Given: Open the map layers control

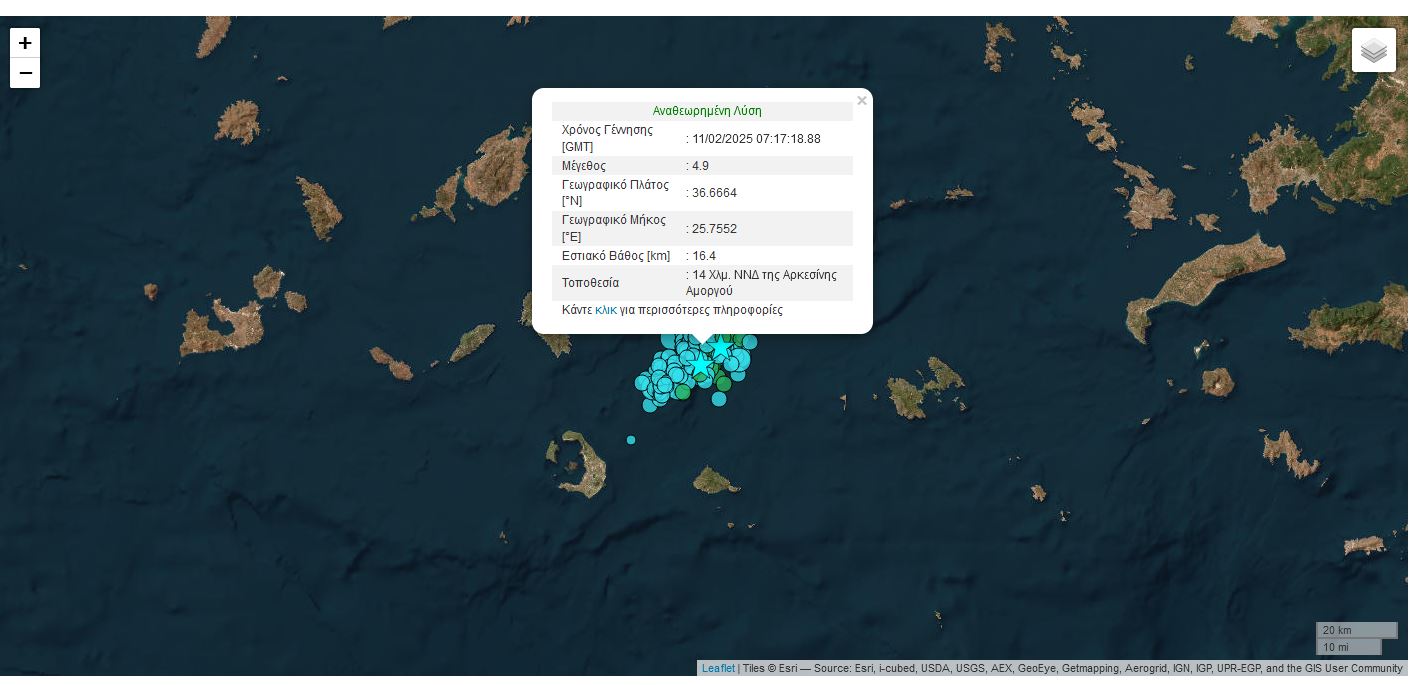Looking at the screenshot, I should (x=1373, y=50).
